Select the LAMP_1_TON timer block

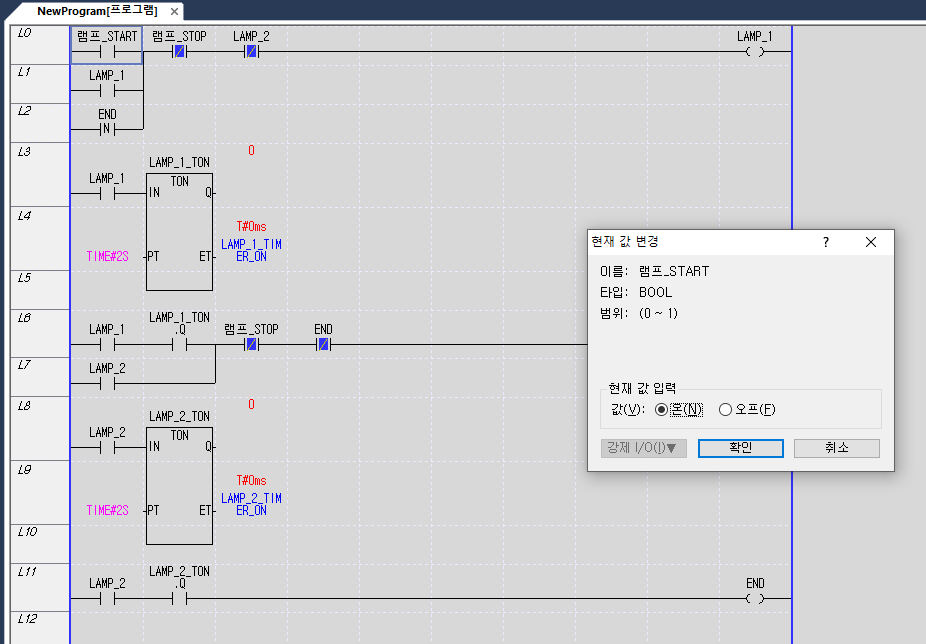tap(180, 232)
